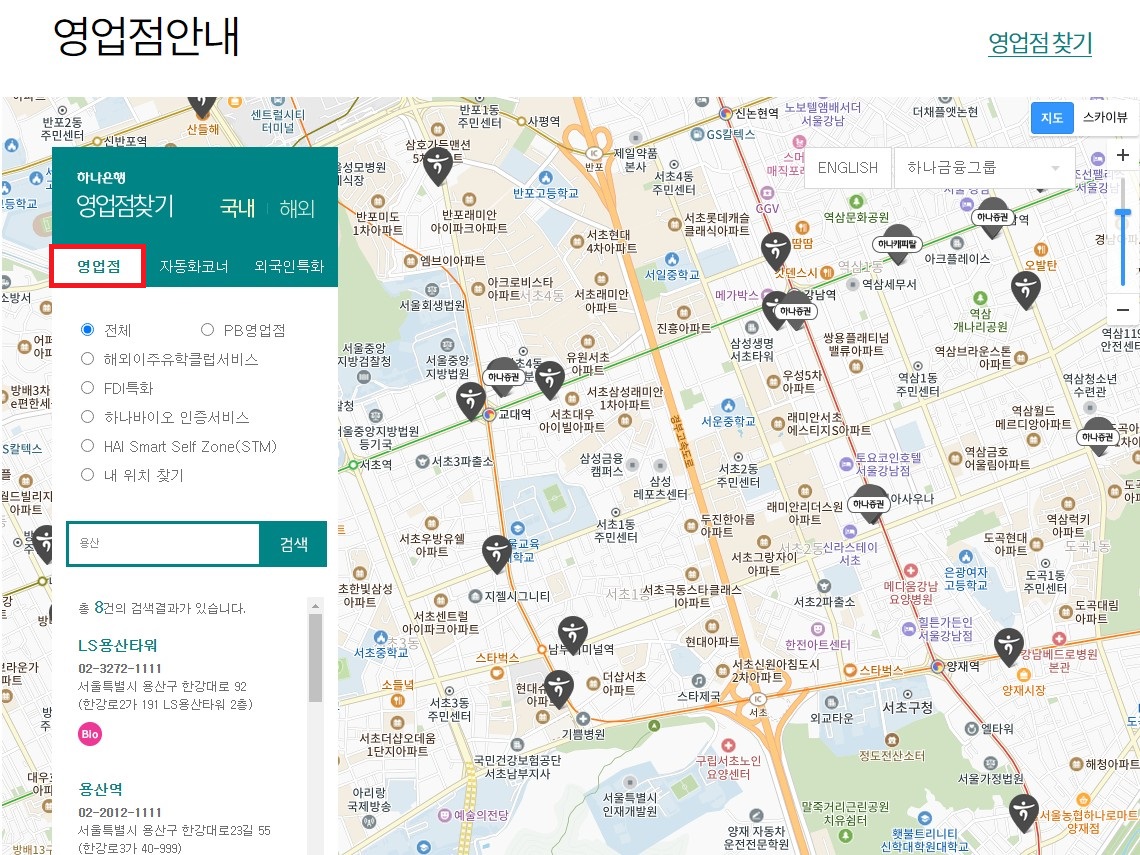Click the ENGLISH language button
Image resolution: width=1140 pixels, height=855 pixels.
[848, 168]
